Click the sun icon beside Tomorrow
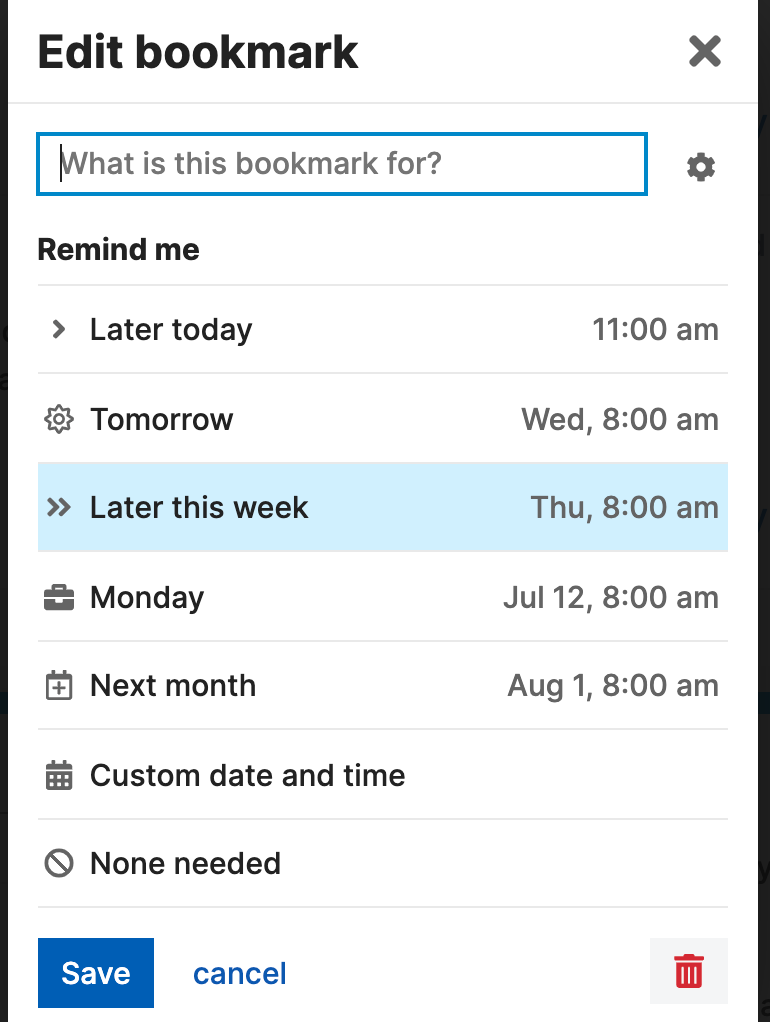770x1022 pixels. (59, 419)
